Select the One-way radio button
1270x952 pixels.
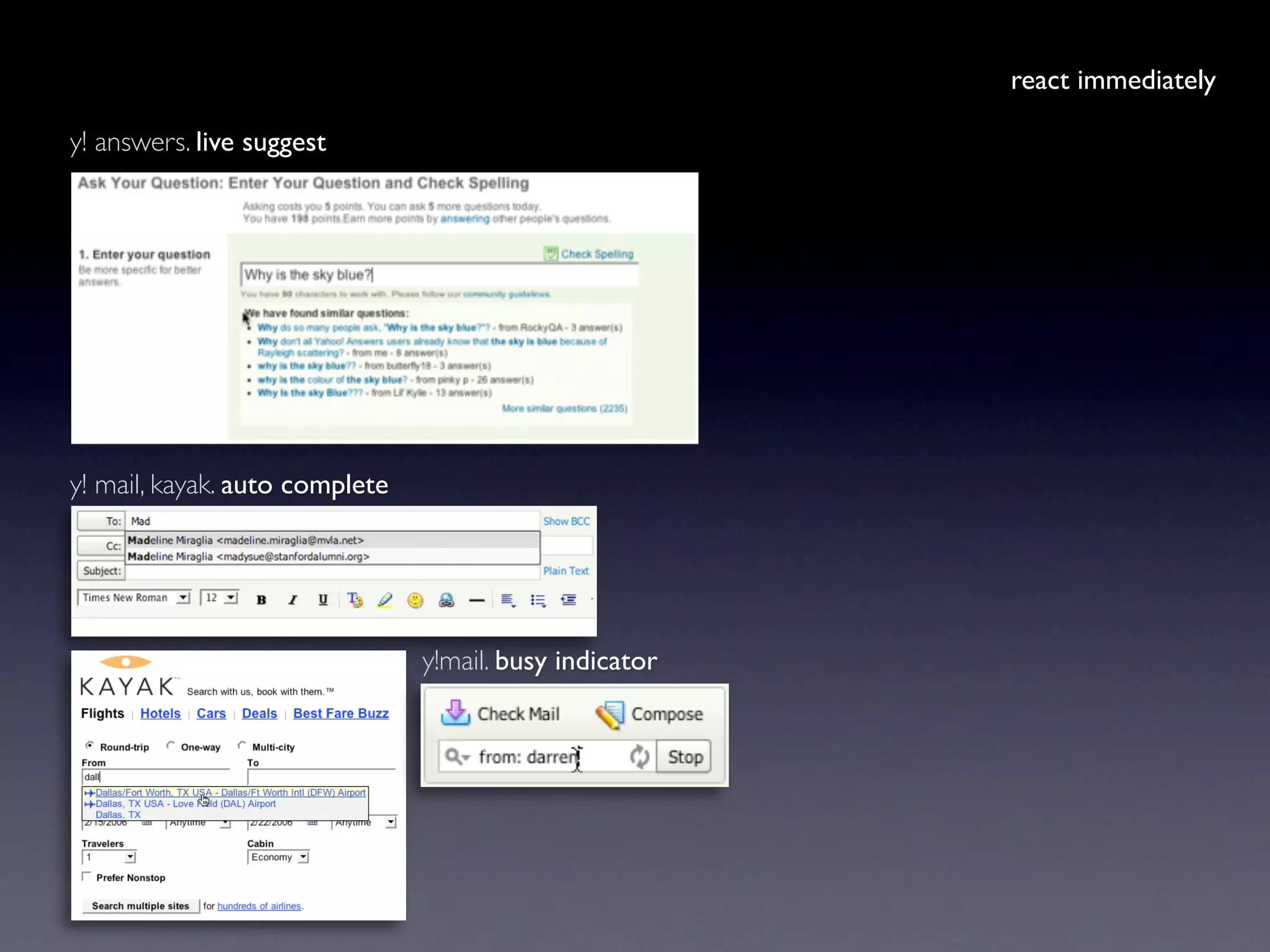coord(171,746)
